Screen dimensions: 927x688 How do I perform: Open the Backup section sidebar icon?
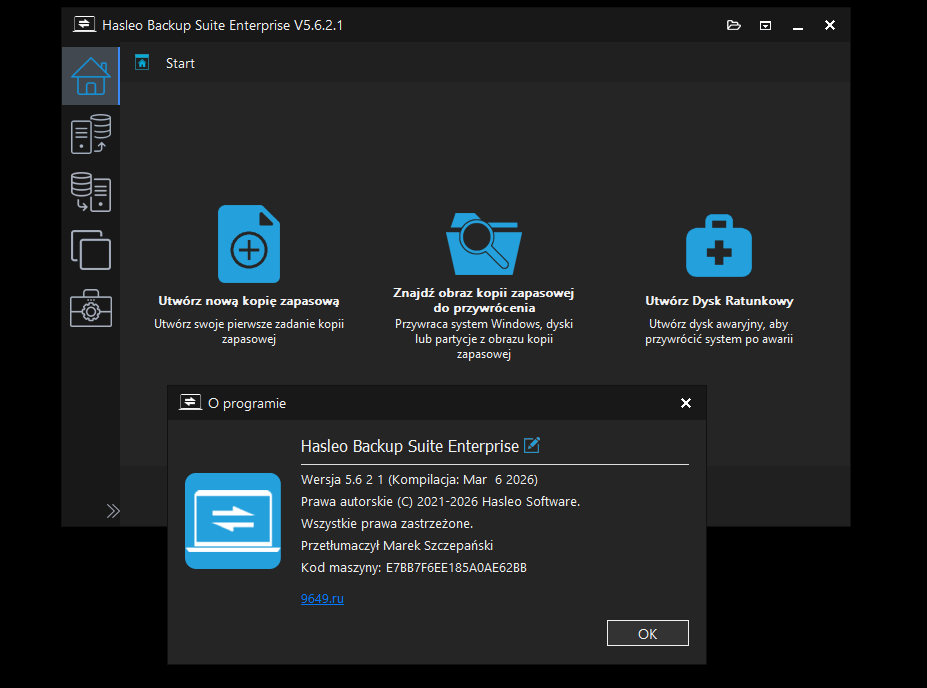(x=90, y=134)
